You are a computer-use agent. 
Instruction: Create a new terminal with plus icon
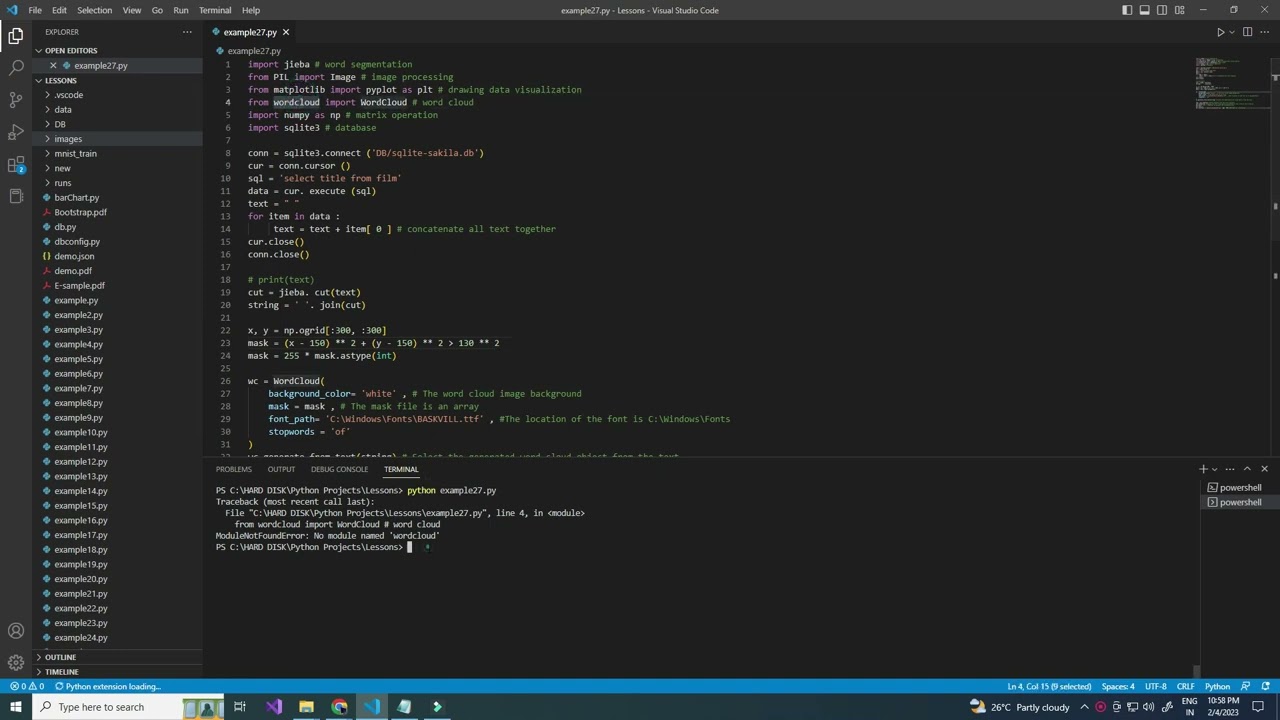(x=1203, y=469)
